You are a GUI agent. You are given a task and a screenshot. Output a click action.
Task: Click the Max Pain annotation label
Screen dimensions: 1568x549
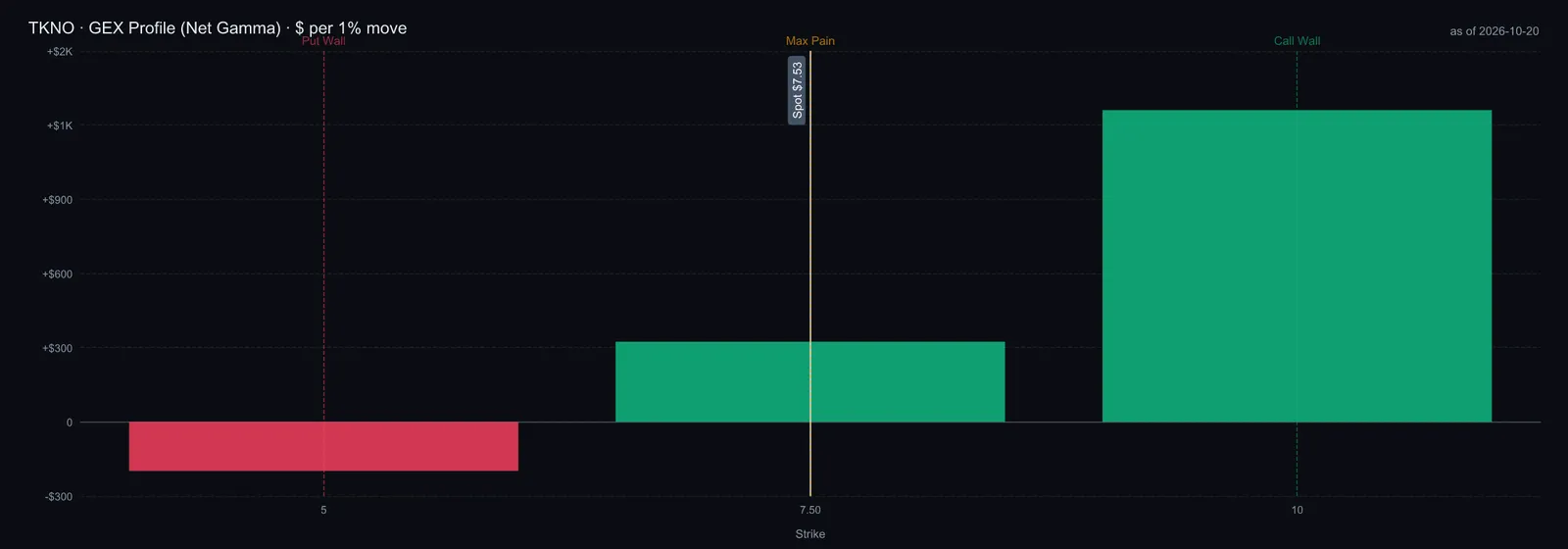coord(810,41)
